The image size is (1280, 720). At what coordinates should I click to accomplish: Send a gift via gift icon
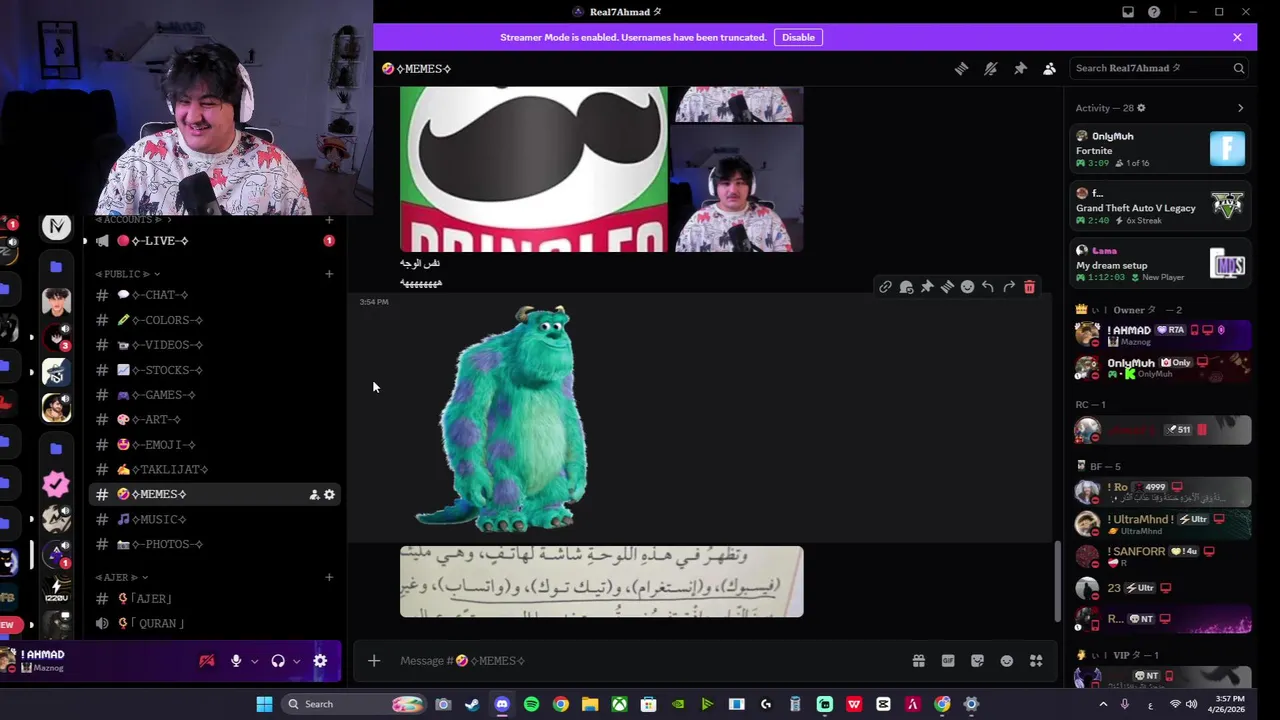click(918, 661)
